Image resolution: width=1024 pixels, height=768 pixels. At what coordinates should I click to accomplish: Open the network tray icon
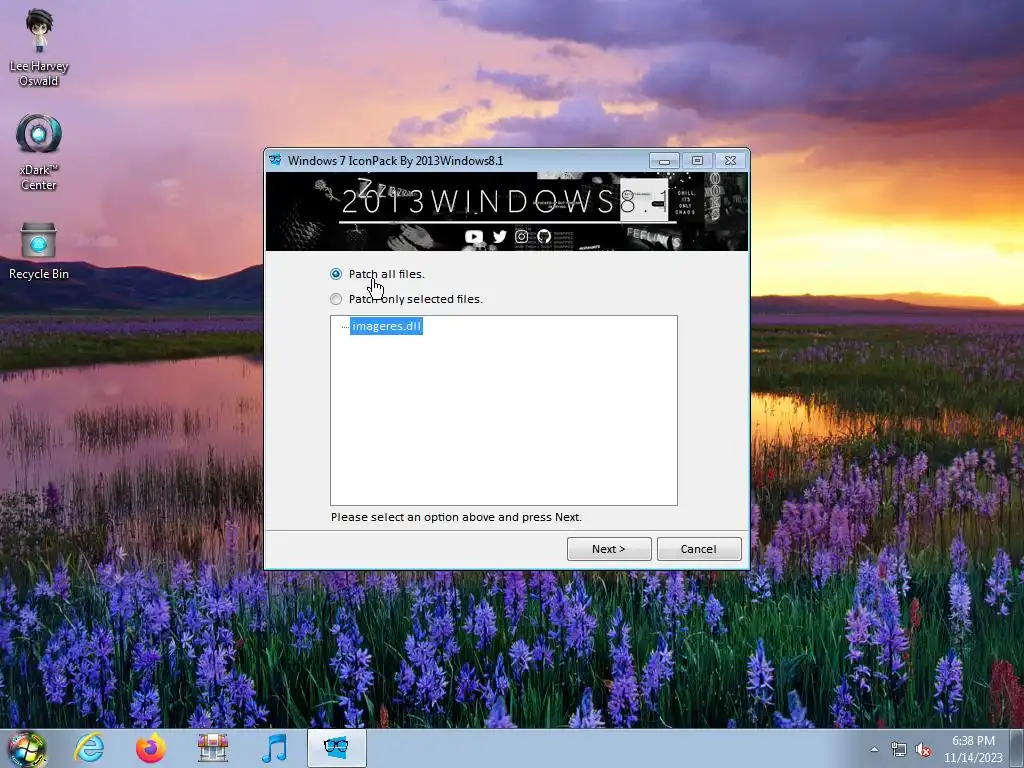click(x=899, y=749)
